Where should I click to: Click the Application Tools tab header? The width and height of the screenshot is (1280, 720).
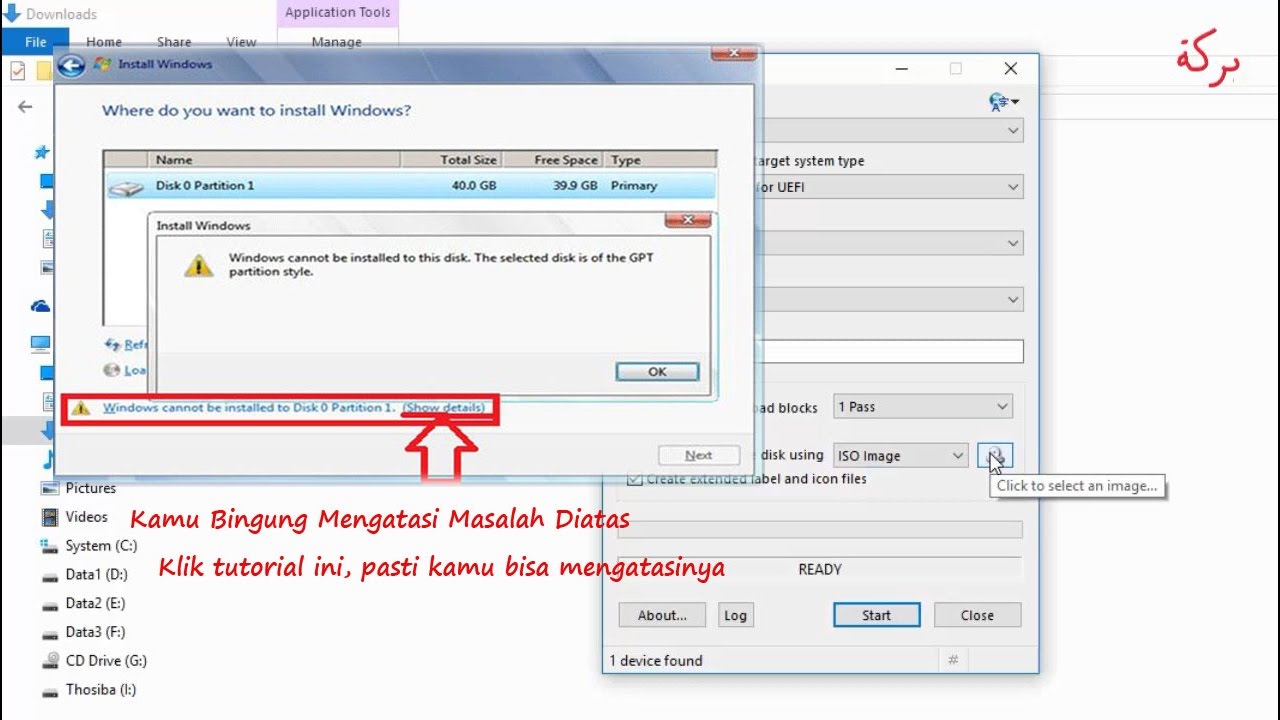337,13
